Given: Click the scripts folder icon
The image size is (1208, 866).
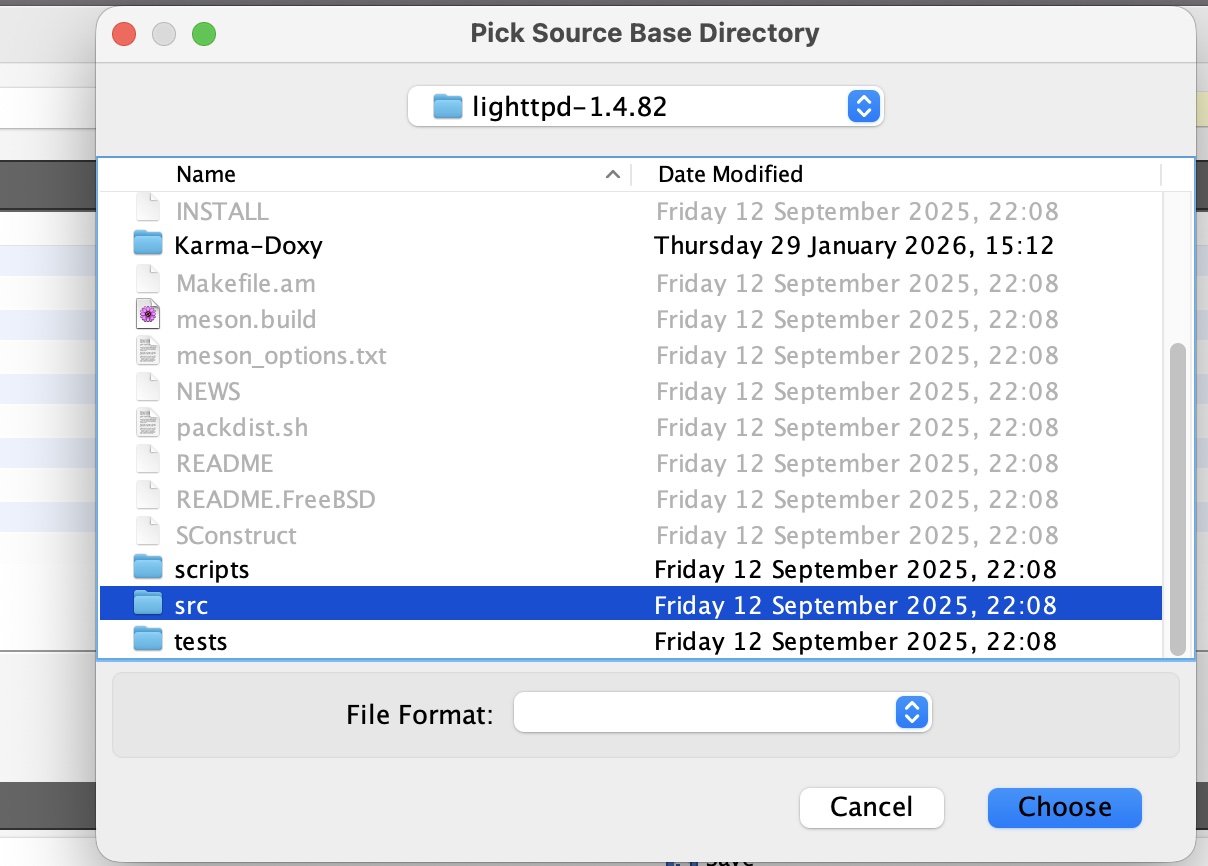Looking at the screenshot, I should pyautogui.click(x=148, y=568).
